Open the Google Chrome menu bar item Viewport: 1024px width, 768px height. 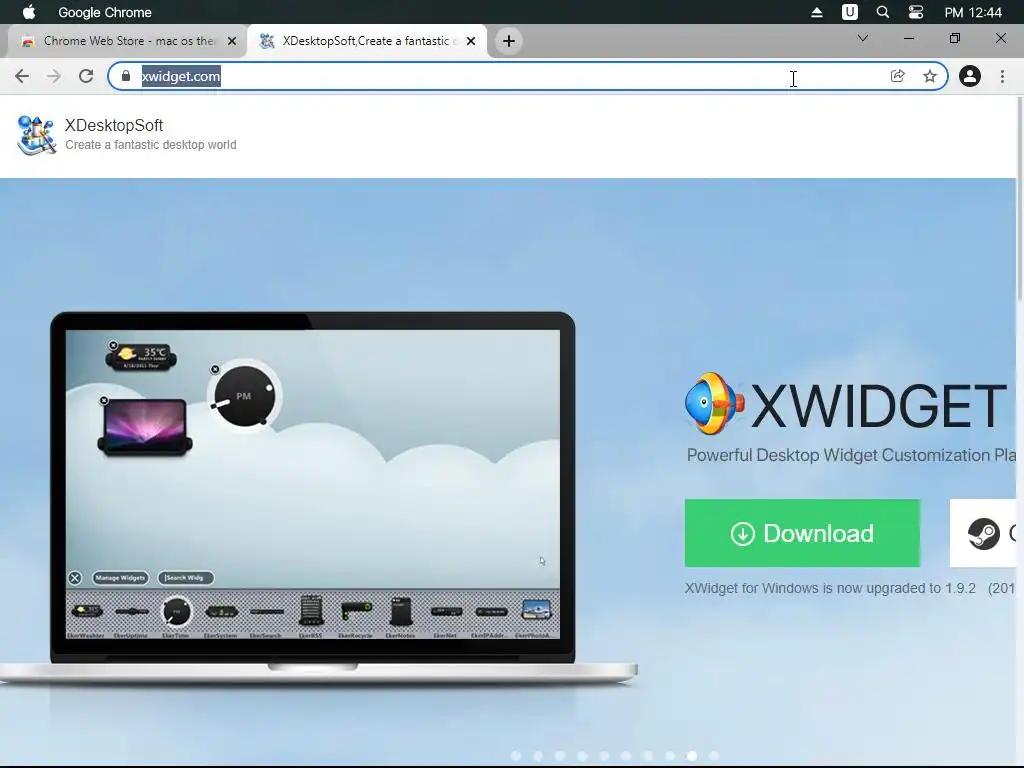click(x=104, y=12)
